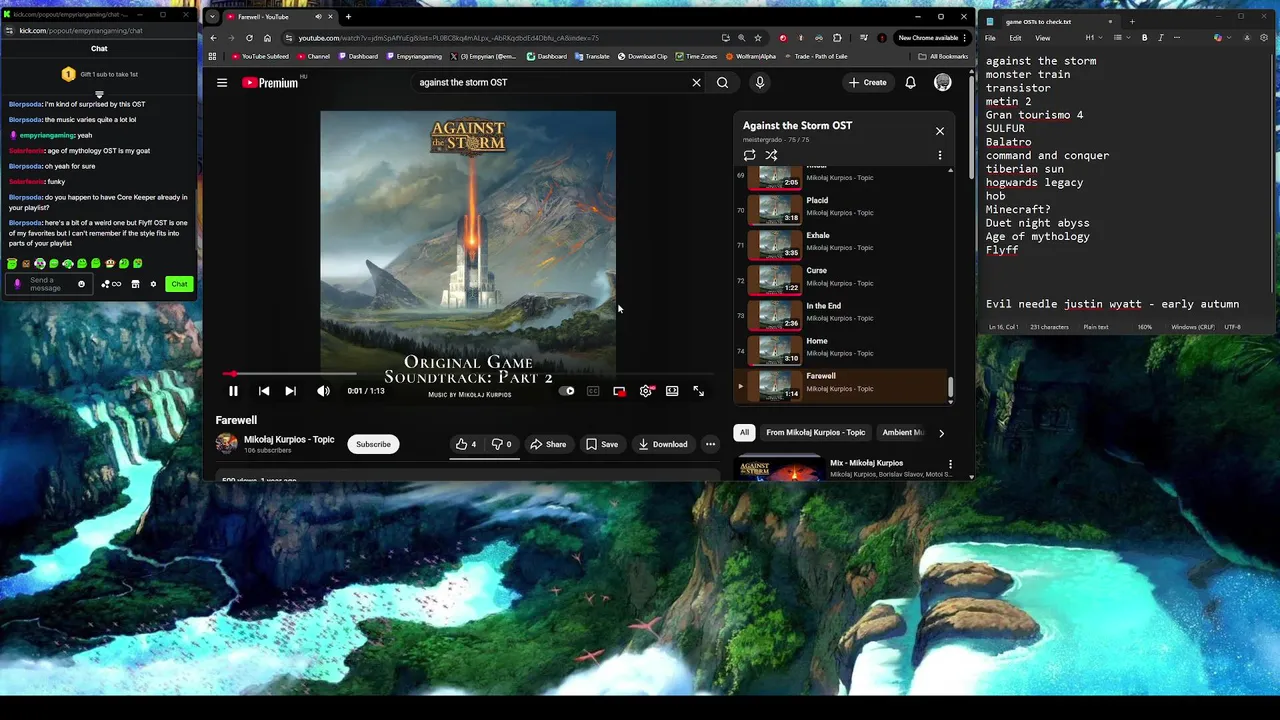Toggle playlist shuffle
The width and height of the screenshot is (1280, 720).
(x=771, y=155)
